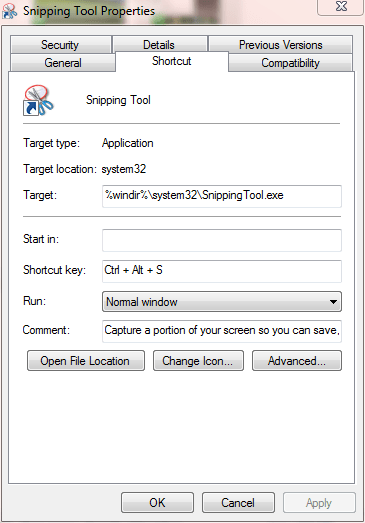Click the 'Shortcut key:' label
The height and width of the screenshot is (523, 365).
[x=54, y=270]
